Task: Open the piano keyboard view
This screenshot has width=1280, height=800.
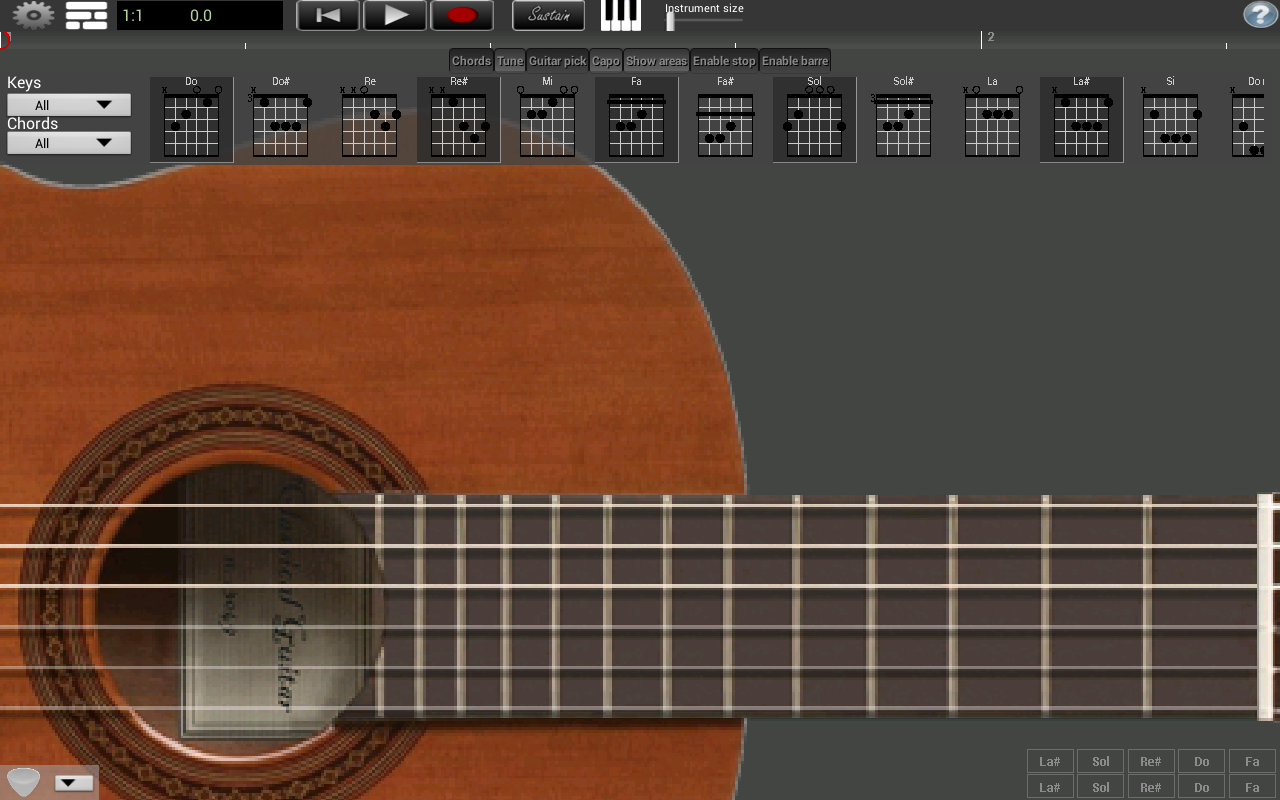Action: pyautogui.click(x=620, y=15)
